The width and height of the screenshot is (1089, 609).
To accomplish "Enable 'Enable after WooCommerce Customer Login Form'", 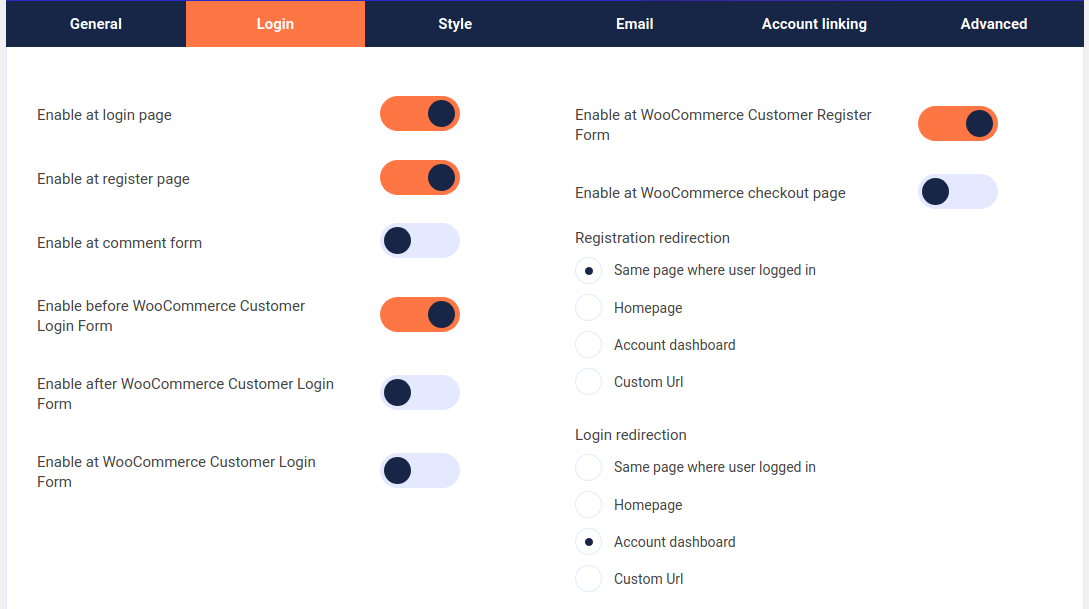I will click(419, 392).
